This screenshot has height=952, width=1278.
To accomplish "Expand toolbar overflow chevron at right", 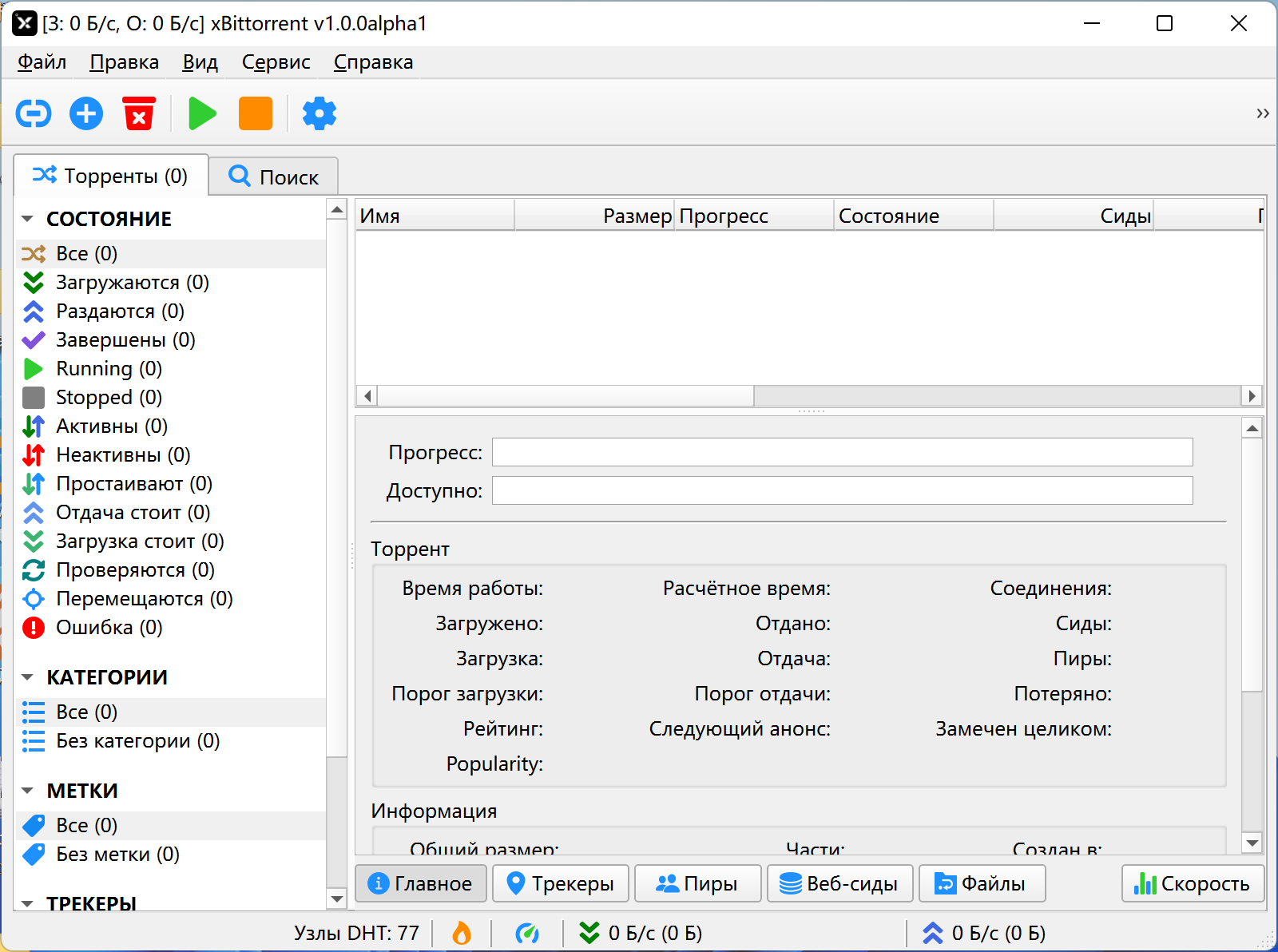I will 1262,113.
